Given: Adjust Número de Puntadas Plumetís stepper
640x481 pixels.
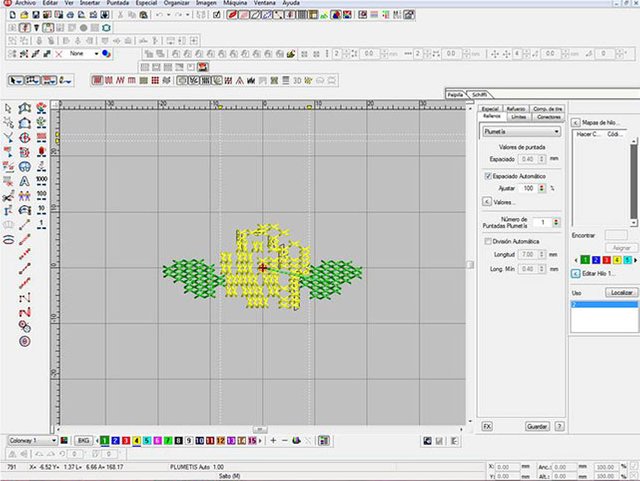Looking at the screenshot, I should coord(556,223).
